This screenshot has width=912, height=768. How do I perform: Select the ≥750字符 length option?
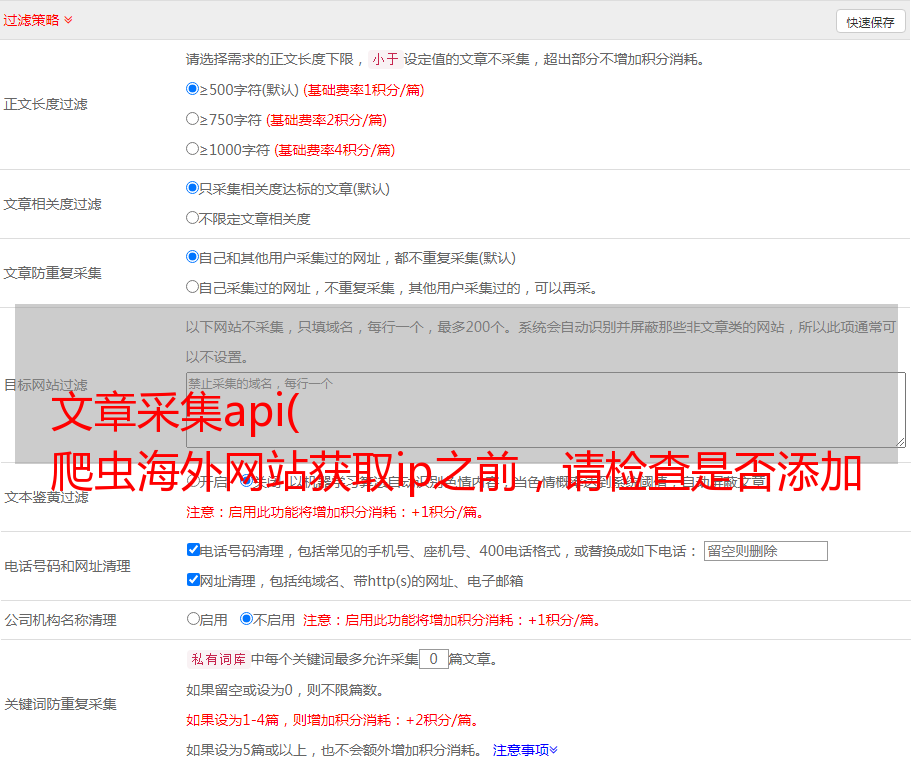(193, 119)
